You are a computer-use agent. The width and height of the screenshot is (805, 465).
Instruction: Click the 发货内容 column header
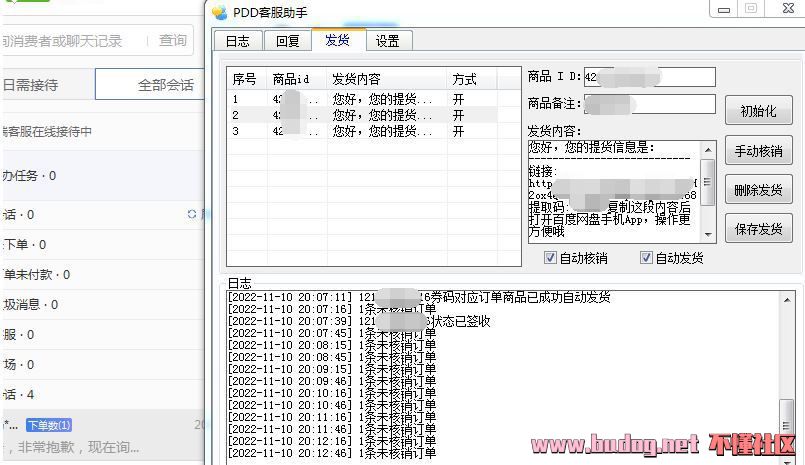point(387,79)
